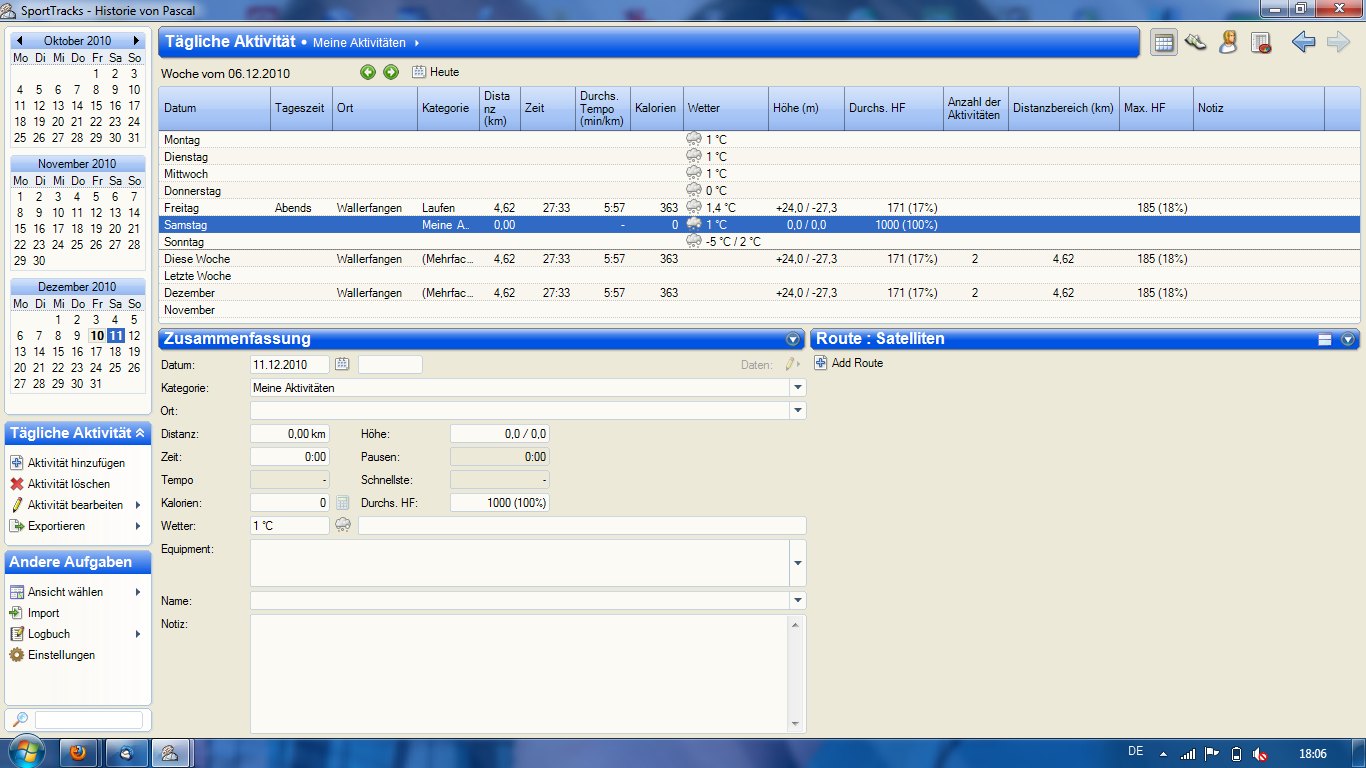This screenshot has height=768, width=1366.
Task: Jump to next week green arrow
Action: 391,72
